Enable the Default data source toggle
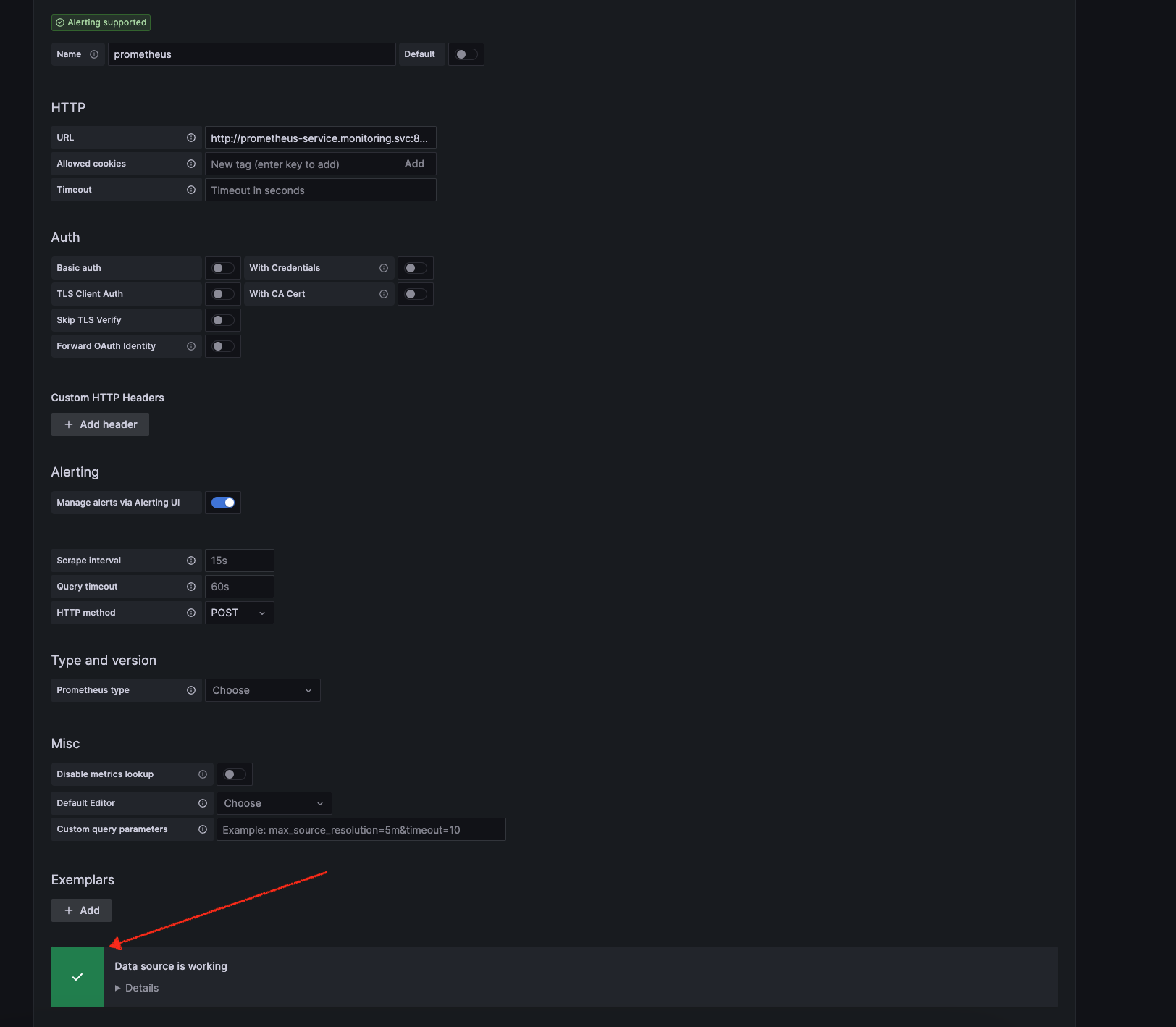This screenshot has height=1027, width=1176. tap(466, 54)
